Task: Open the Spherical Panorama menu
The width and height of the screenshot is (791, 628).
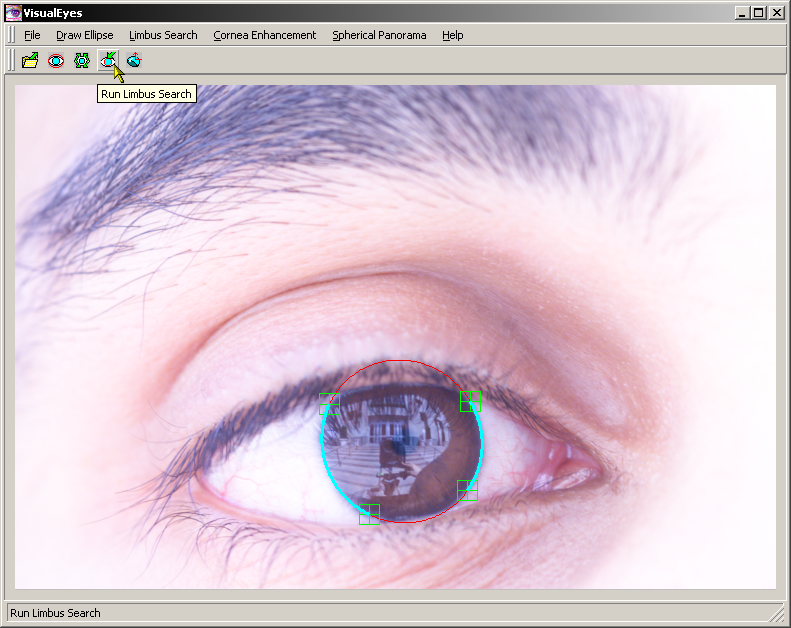Action: (379, 35)
